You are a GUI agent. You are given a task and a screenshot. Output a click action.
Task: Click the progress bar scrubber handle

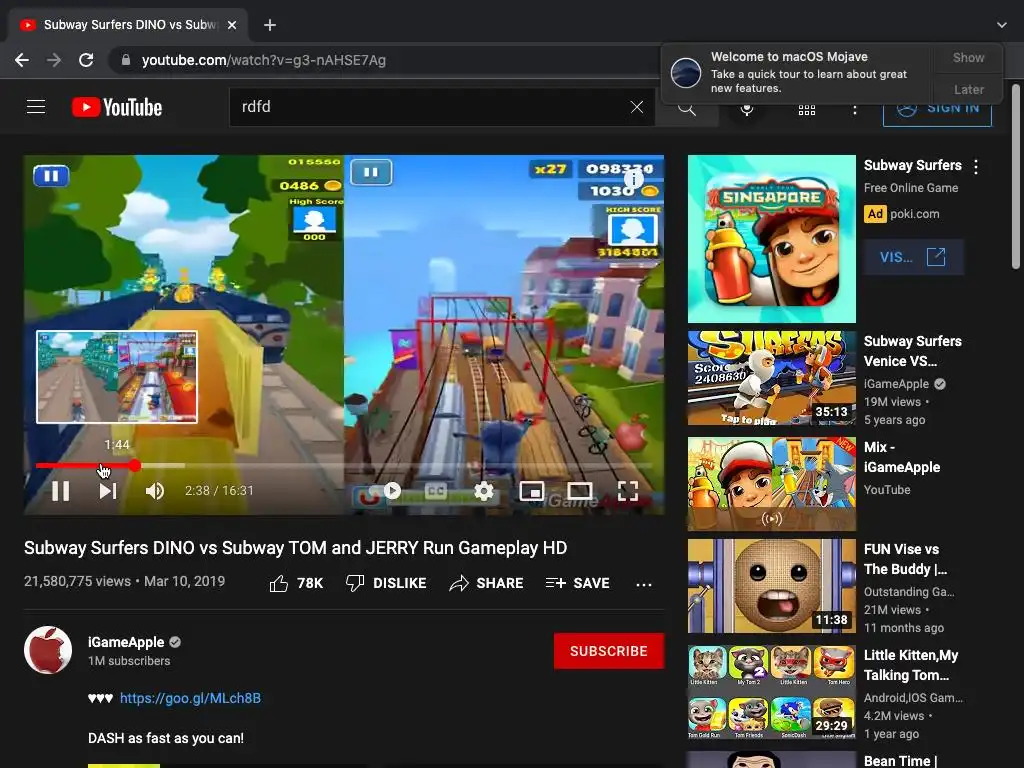tap(135, 466)
